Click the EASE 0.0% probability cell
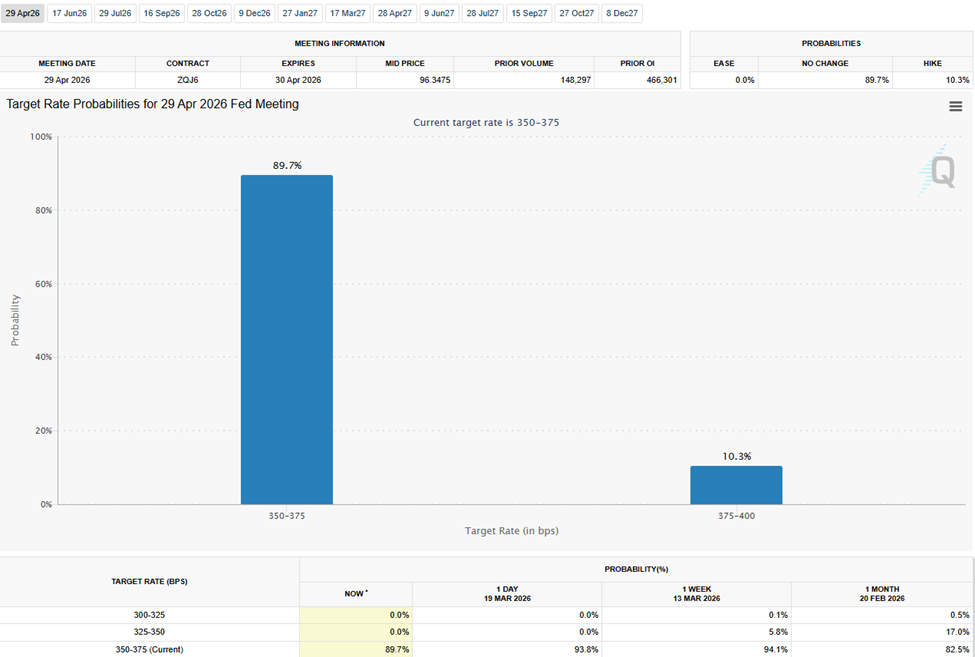Screen dimensions: 975x657 pos(724,80)
